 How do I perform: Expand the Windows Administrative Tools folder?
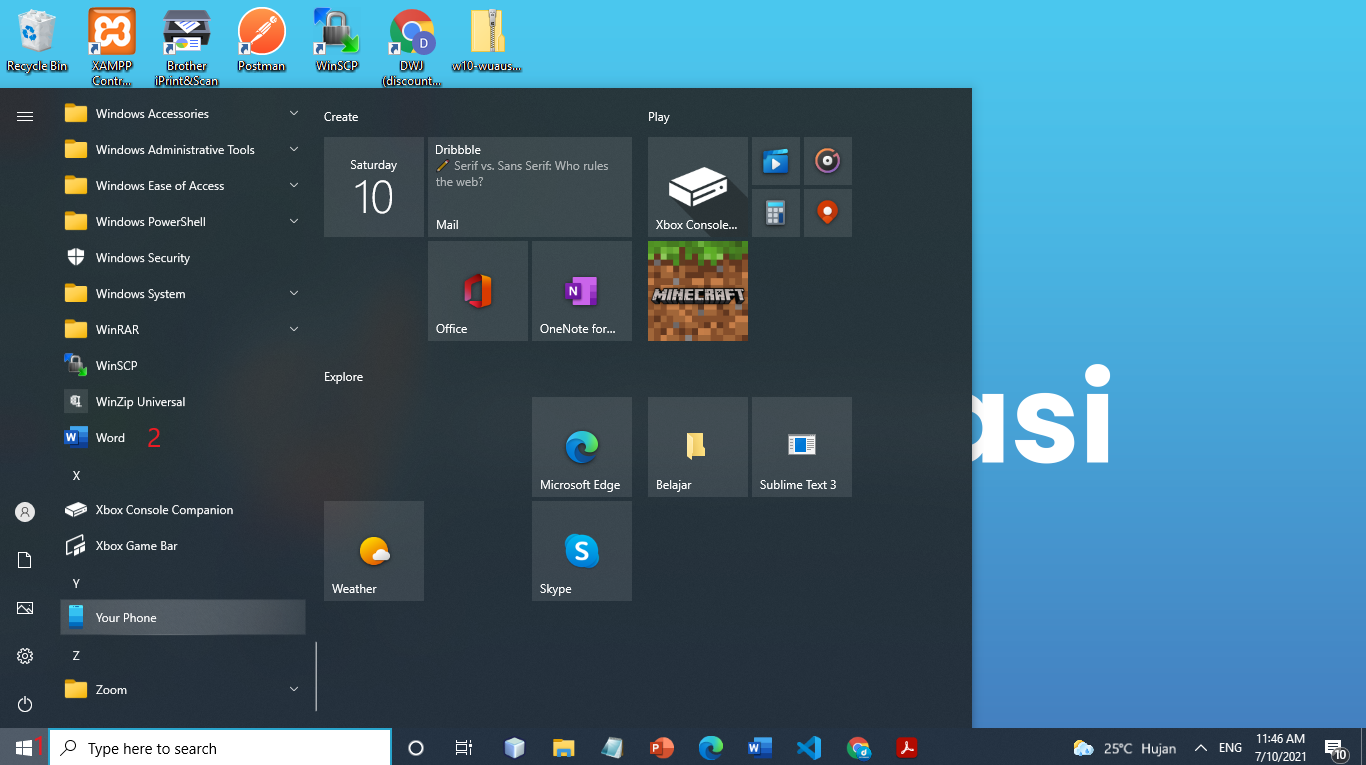(x=183, y=150)
